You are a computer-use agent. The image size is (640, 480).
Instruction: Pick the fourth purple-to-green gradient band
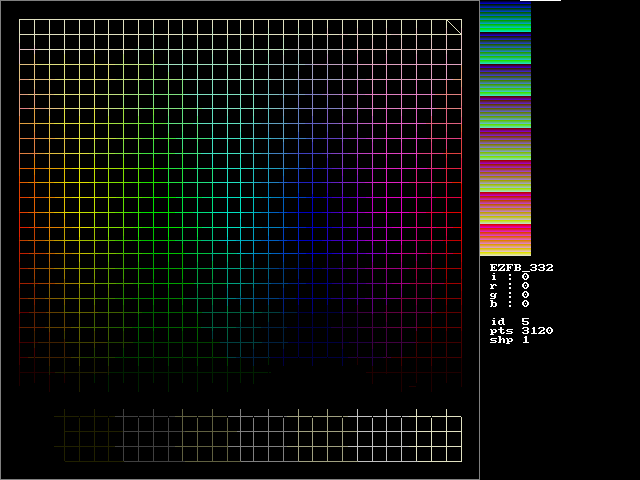[x=505, y=112]
